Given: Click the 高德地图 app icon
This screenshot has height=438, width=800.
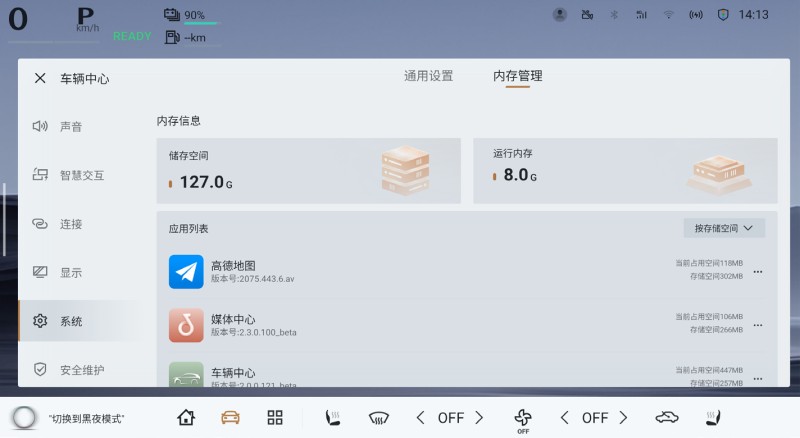Looking at the screenshot, I should (186, 272).
